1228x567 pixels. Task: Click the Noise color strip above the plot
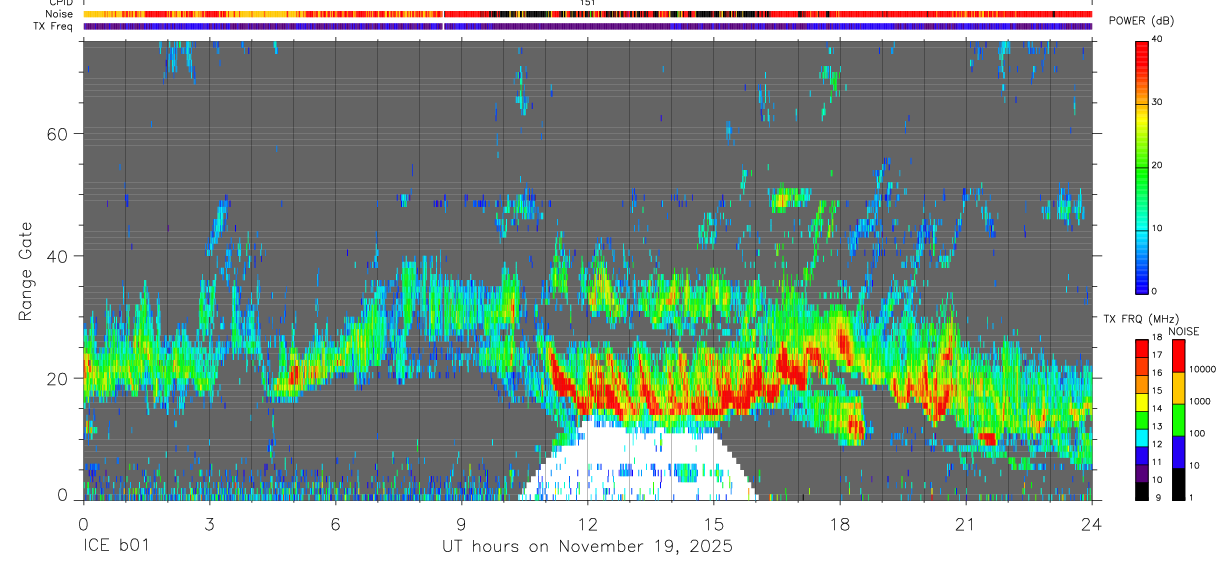coord(587,14)
